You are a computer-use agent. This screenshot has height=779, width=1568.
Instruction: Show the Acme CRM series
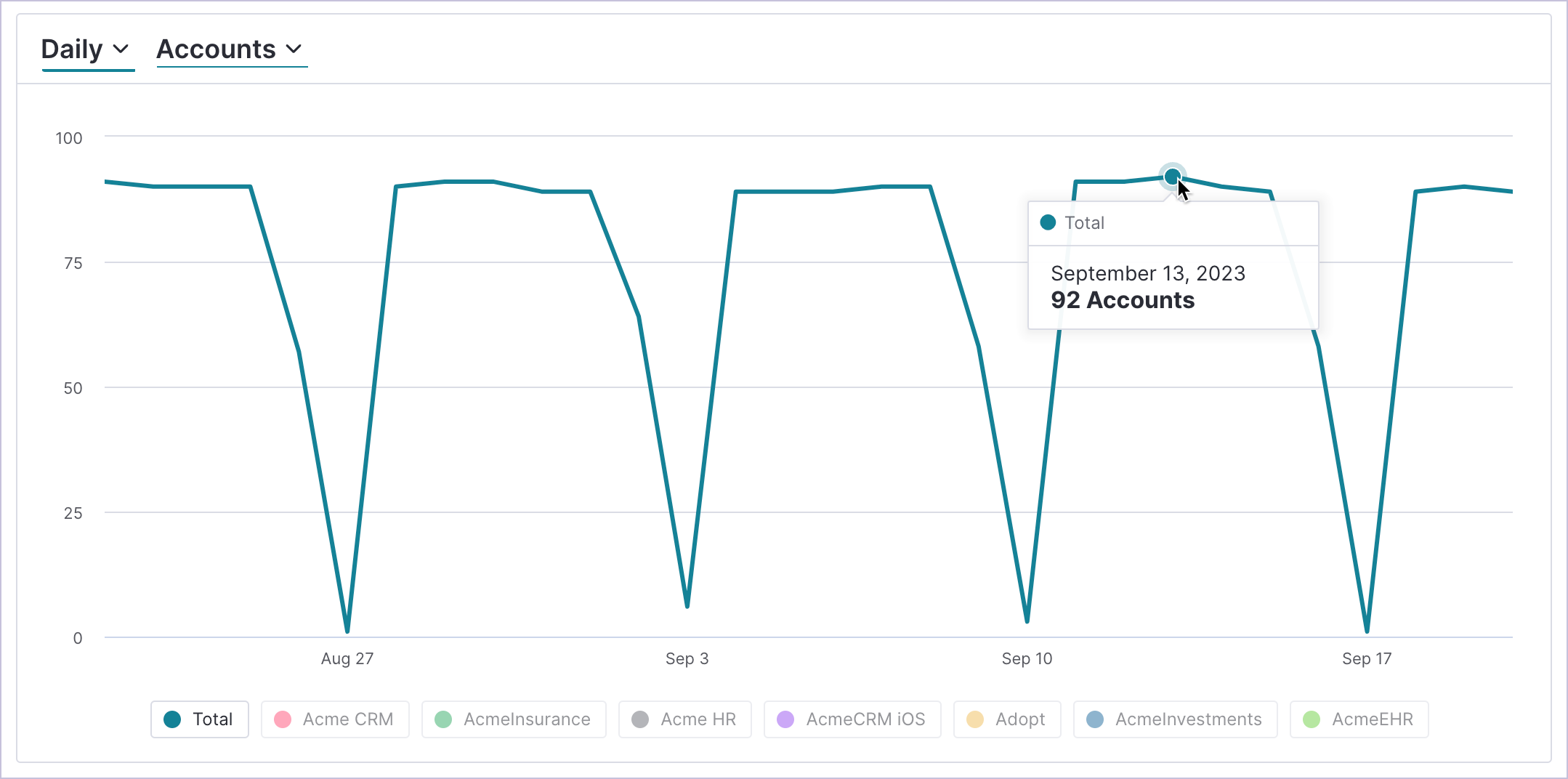point(335,719)
